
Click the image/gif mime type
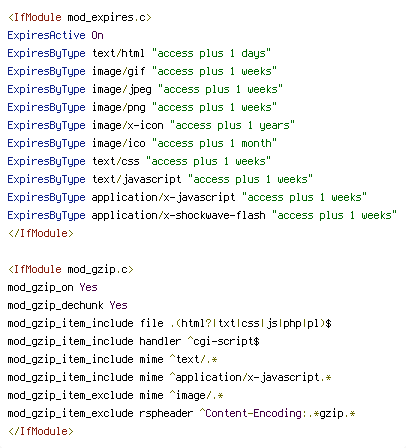pyautogui.click(x=118, y=71)
